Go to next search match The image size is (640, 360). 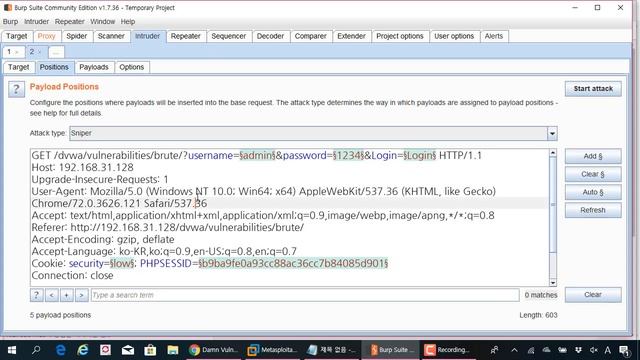pyautogui.click(x=82, y=295)
